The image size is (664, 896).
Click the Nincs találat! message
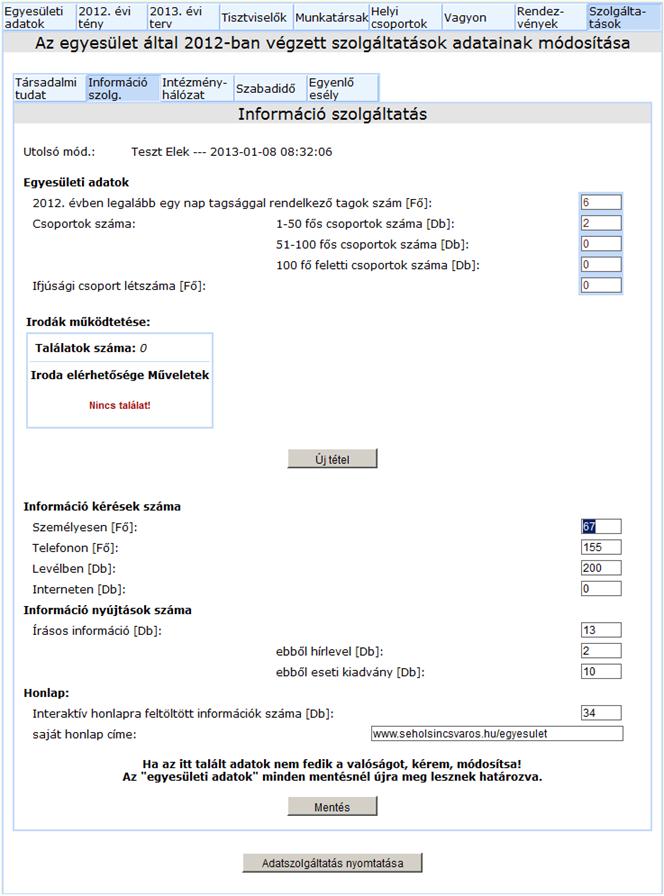point(119,406)
